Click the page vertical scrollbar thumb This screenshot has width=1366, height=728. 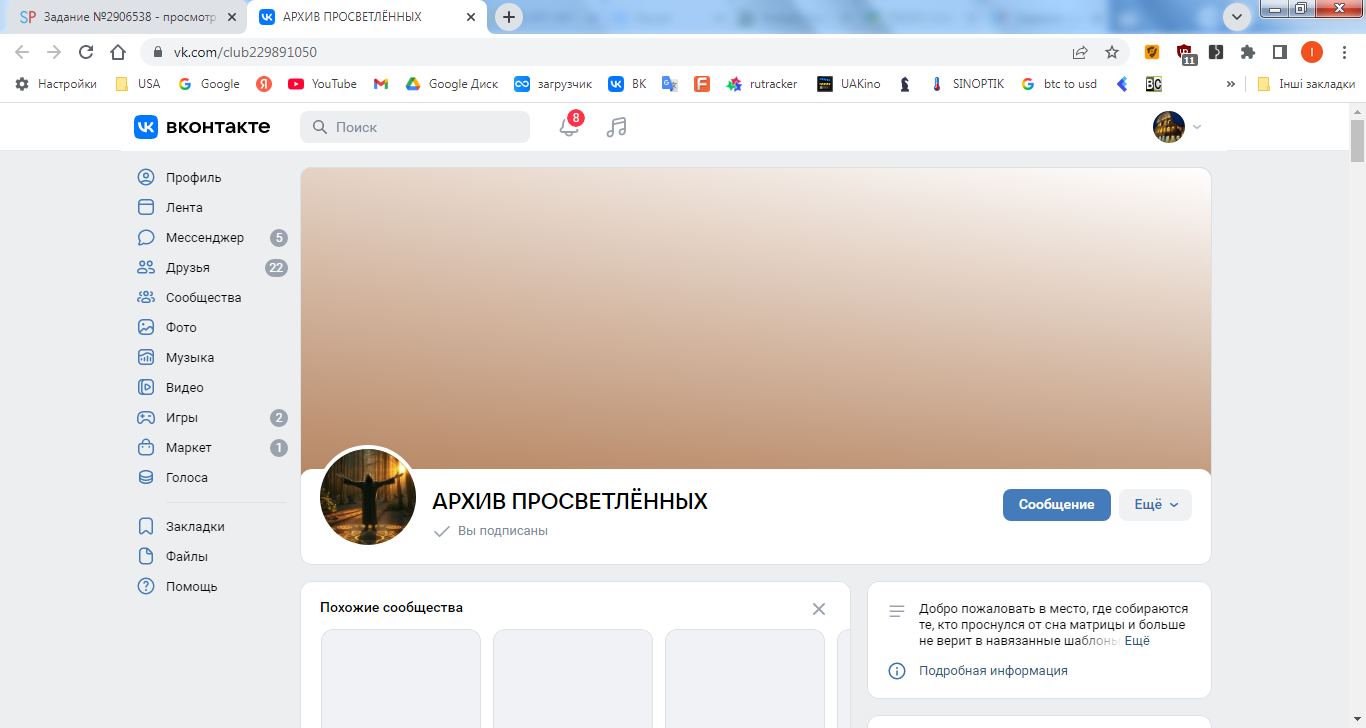[1357, 141]
